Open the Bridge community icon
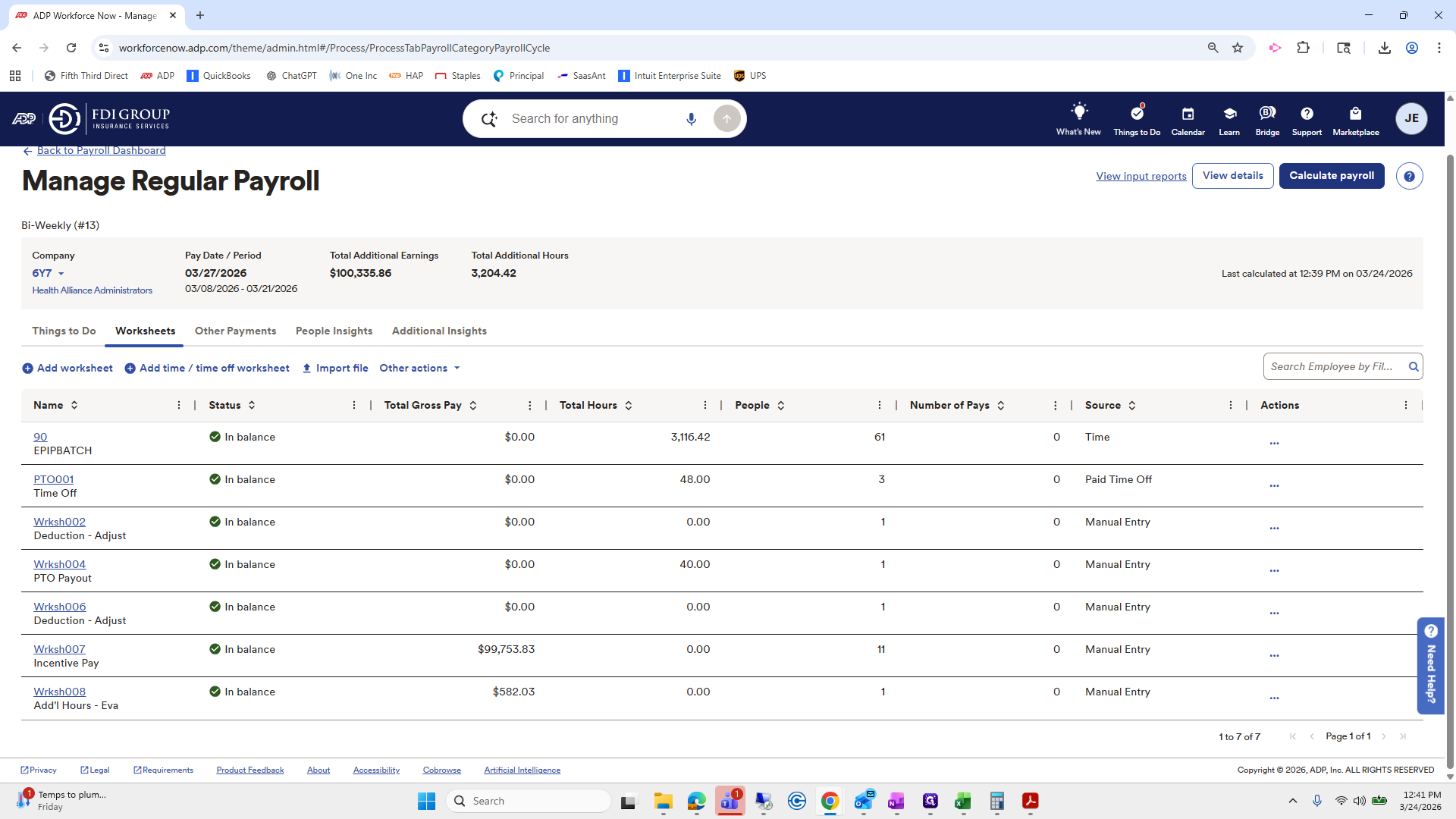The height and width of the screenshot is (819, 1456). 1267,114
